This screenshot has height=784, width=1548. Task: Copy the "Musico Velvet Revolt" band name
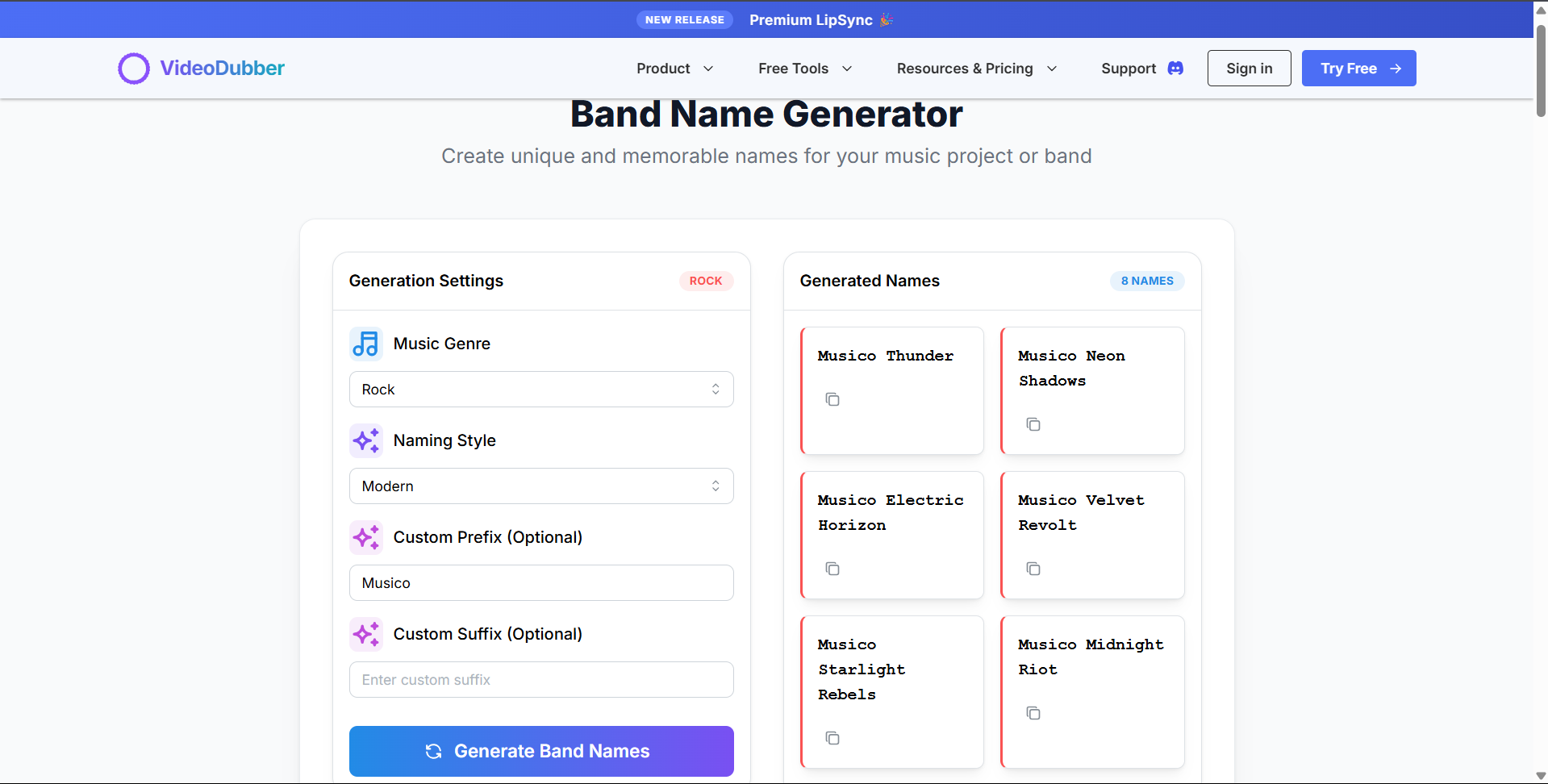coord(1033,569)
